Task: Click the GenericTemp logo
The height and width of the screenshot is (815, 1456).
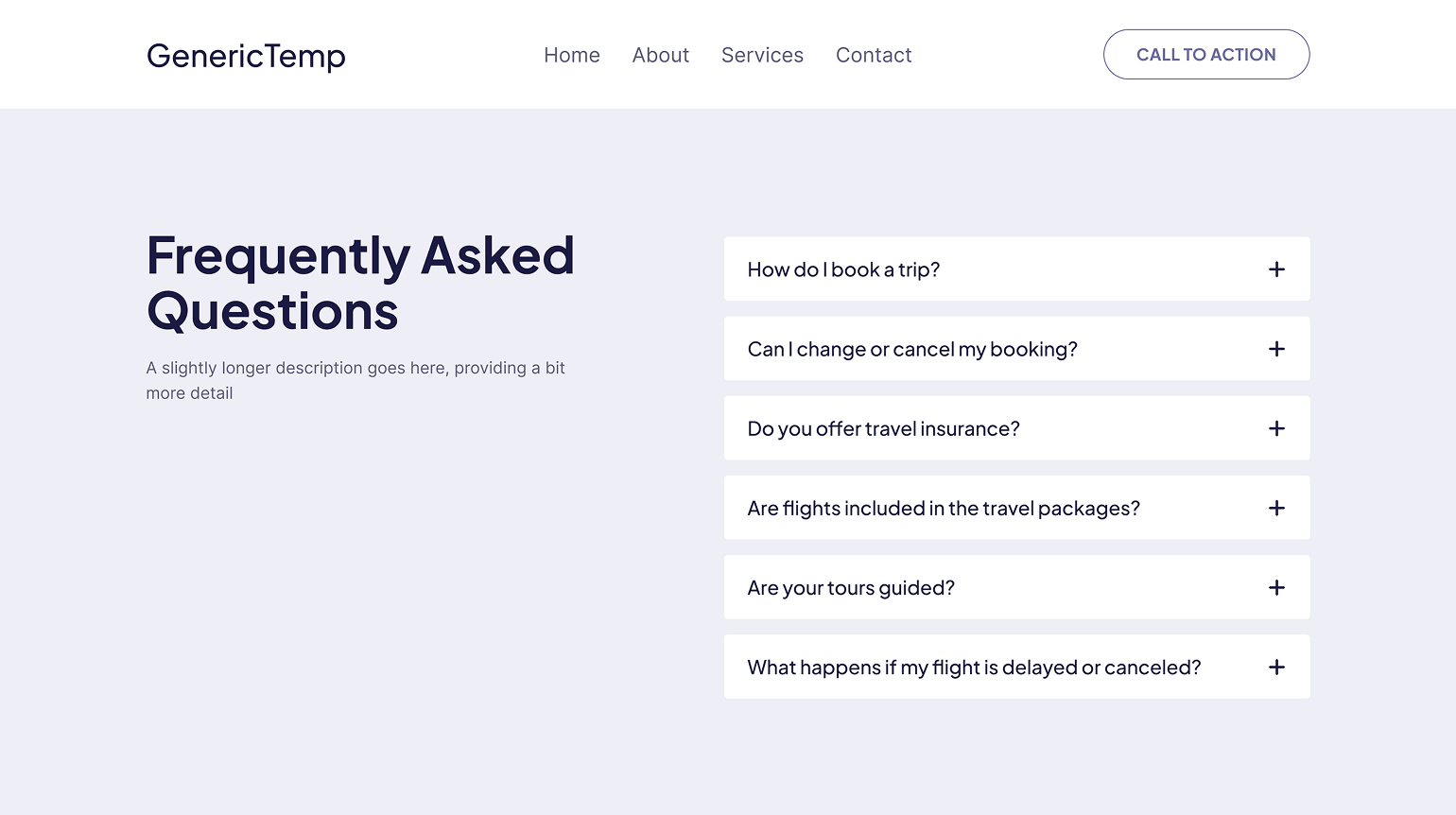Action: [x=246, y=56]
